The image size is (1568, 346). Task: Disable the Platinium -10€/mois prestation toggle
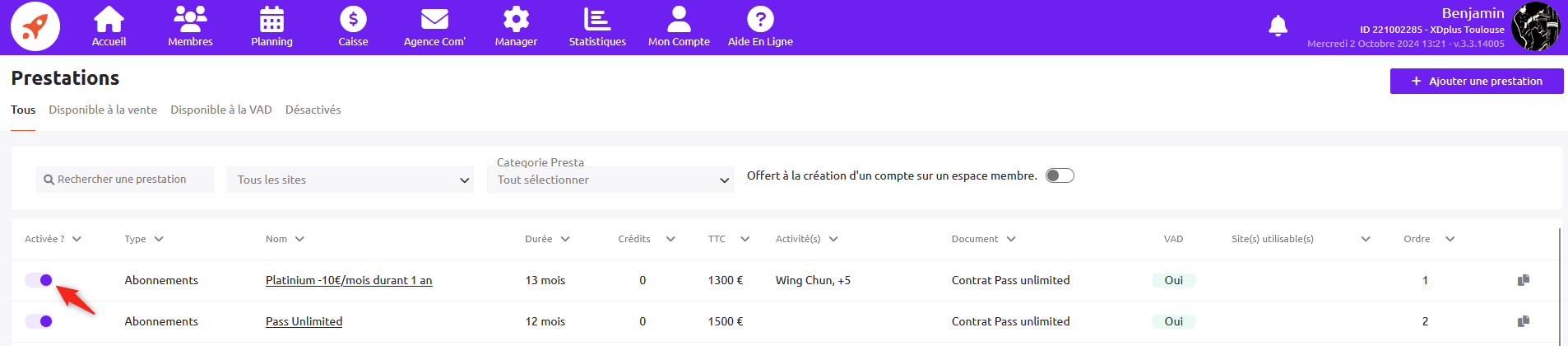click(x=39, y=280)
